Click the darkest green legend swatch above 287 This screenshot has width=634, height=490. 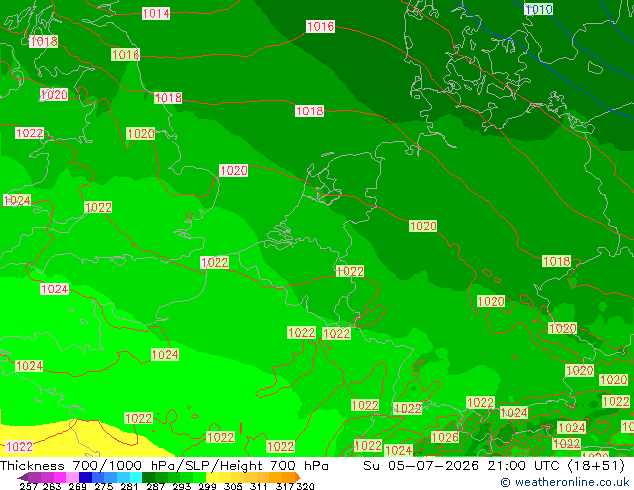148,477
